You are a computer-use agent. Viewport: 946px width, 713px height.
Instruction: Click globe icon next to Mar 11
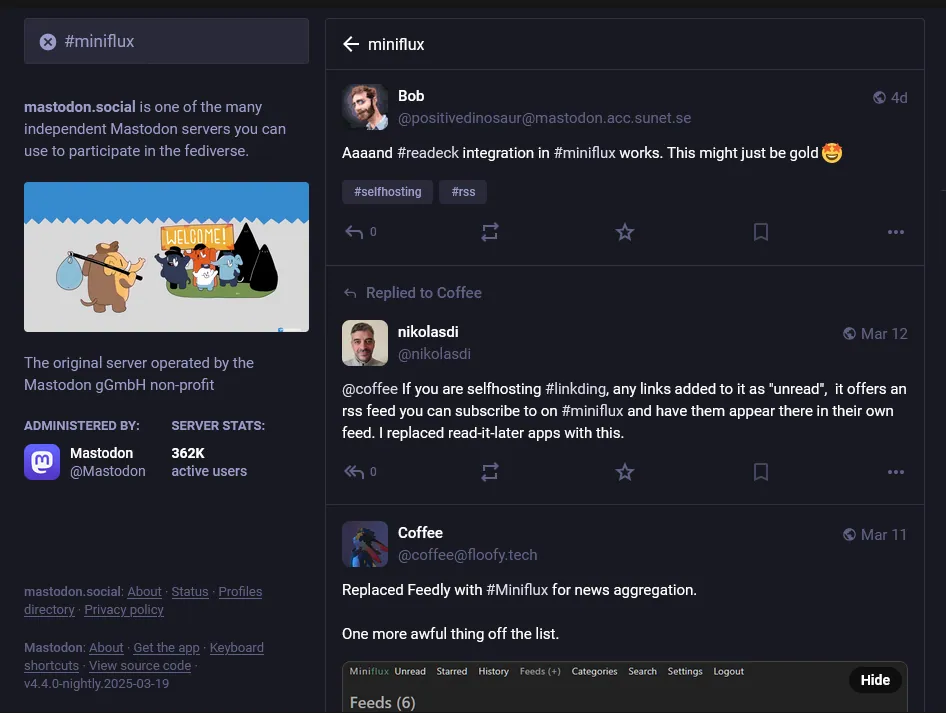[849, 534]
